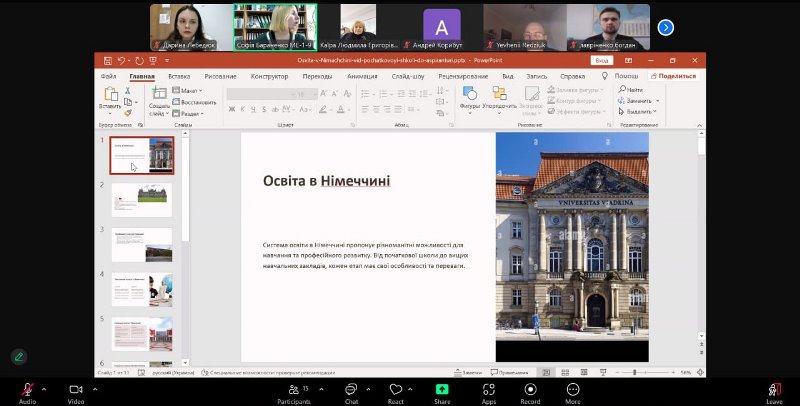Leave the Zoom meeting
This screenshot has height=406, width=800.
coord(773,388)
